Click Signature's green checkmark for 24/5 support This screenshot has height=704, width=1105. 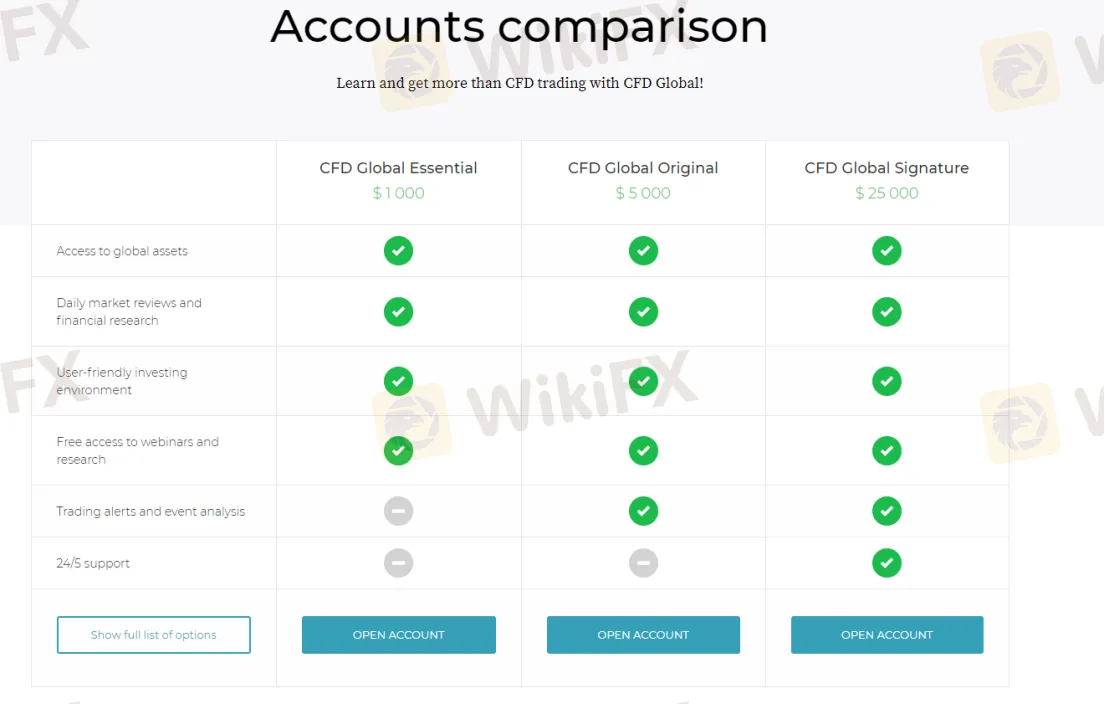pyautogui.click(x=886, y=563)
